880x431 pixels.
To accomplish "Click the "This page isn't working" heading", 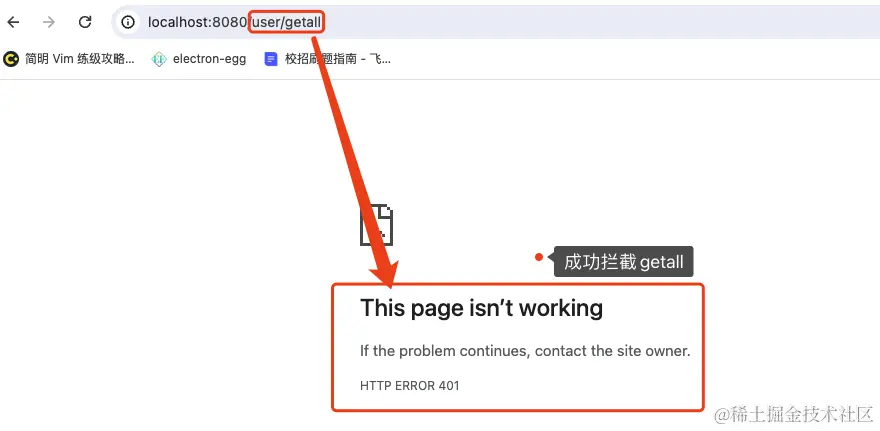I will click(482, 308).
